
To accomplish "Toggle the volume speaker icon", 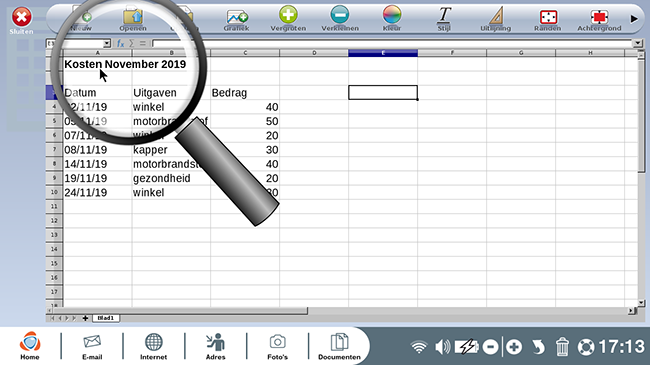I will pos(443,347).
